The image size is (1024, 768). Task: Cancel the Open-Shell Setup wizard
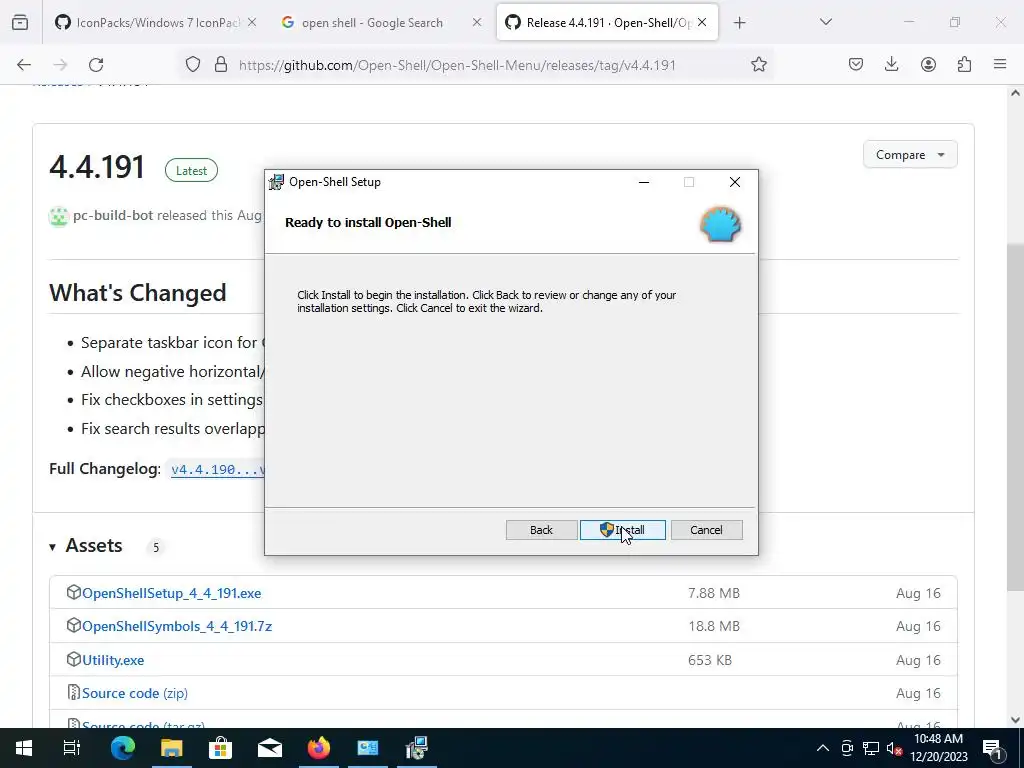(706, 530)
